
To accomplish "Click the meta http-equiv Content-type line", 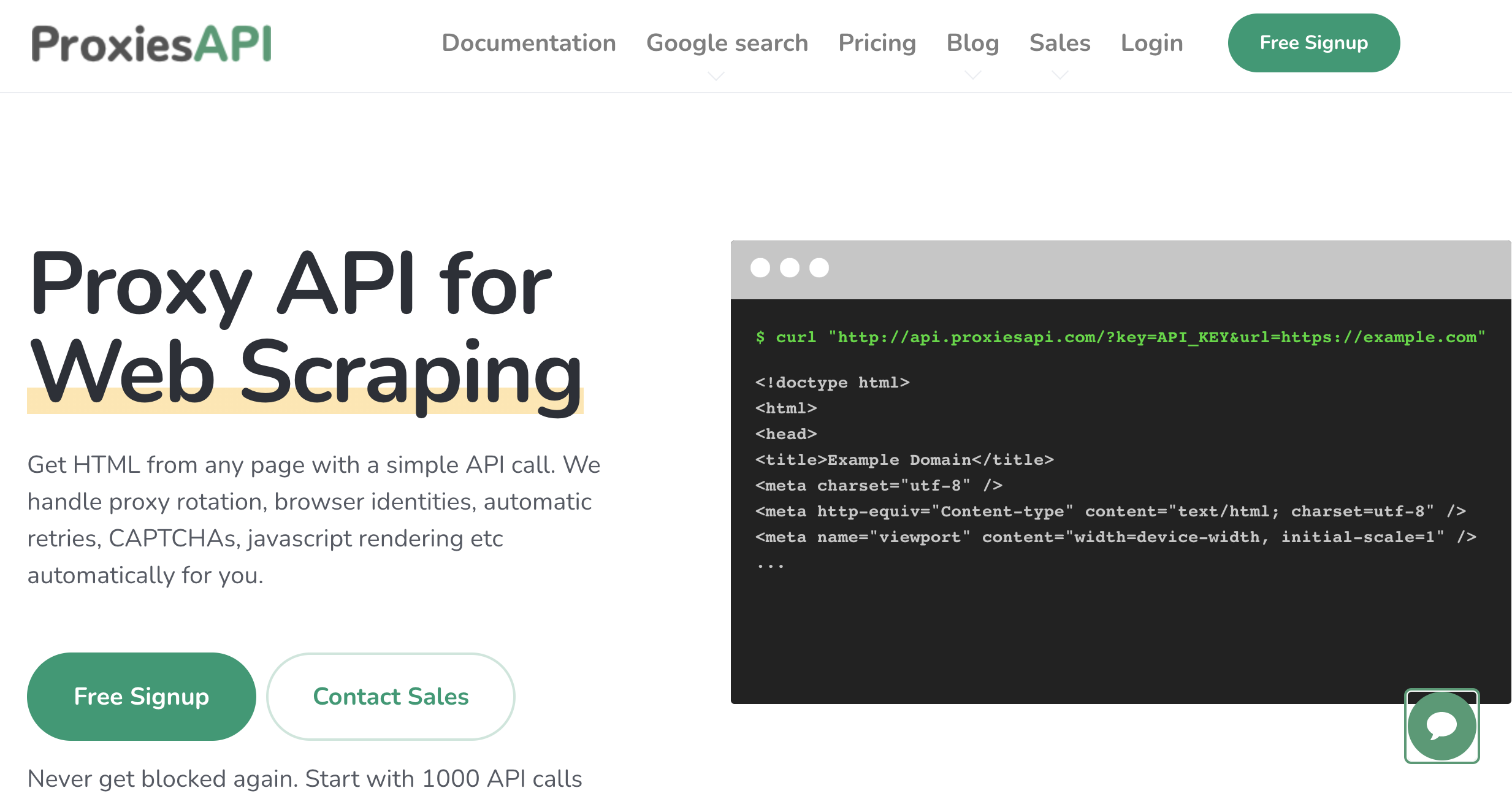I will pos(1110,511).
